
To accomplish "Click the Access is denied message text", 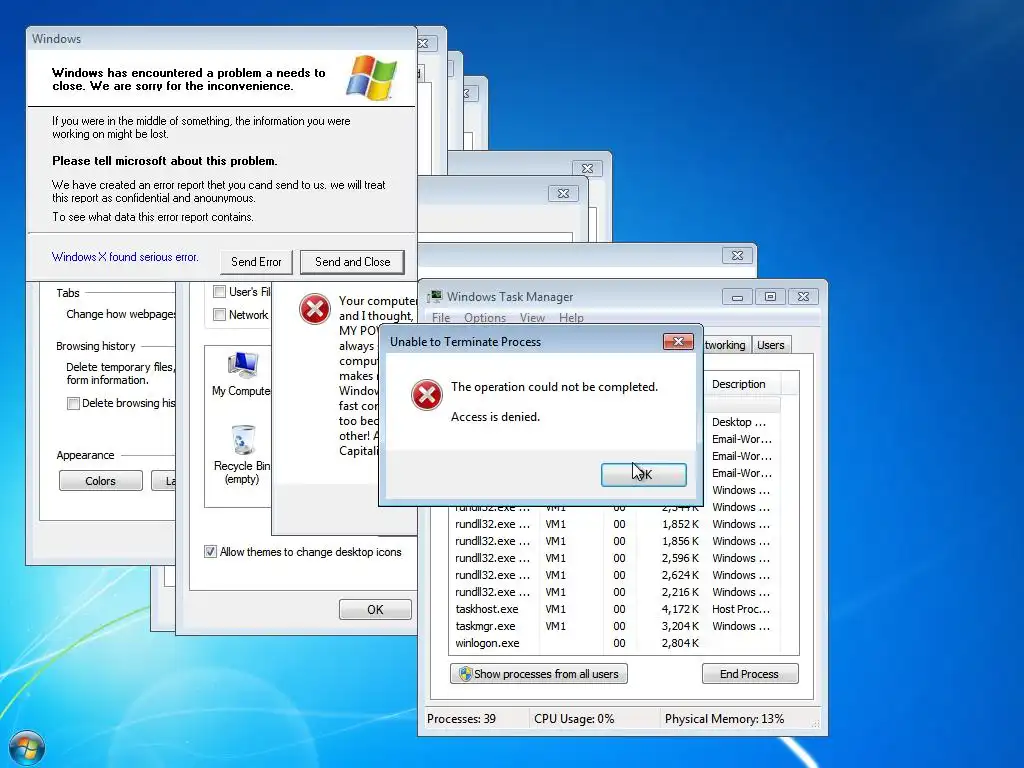I will 495,417.
